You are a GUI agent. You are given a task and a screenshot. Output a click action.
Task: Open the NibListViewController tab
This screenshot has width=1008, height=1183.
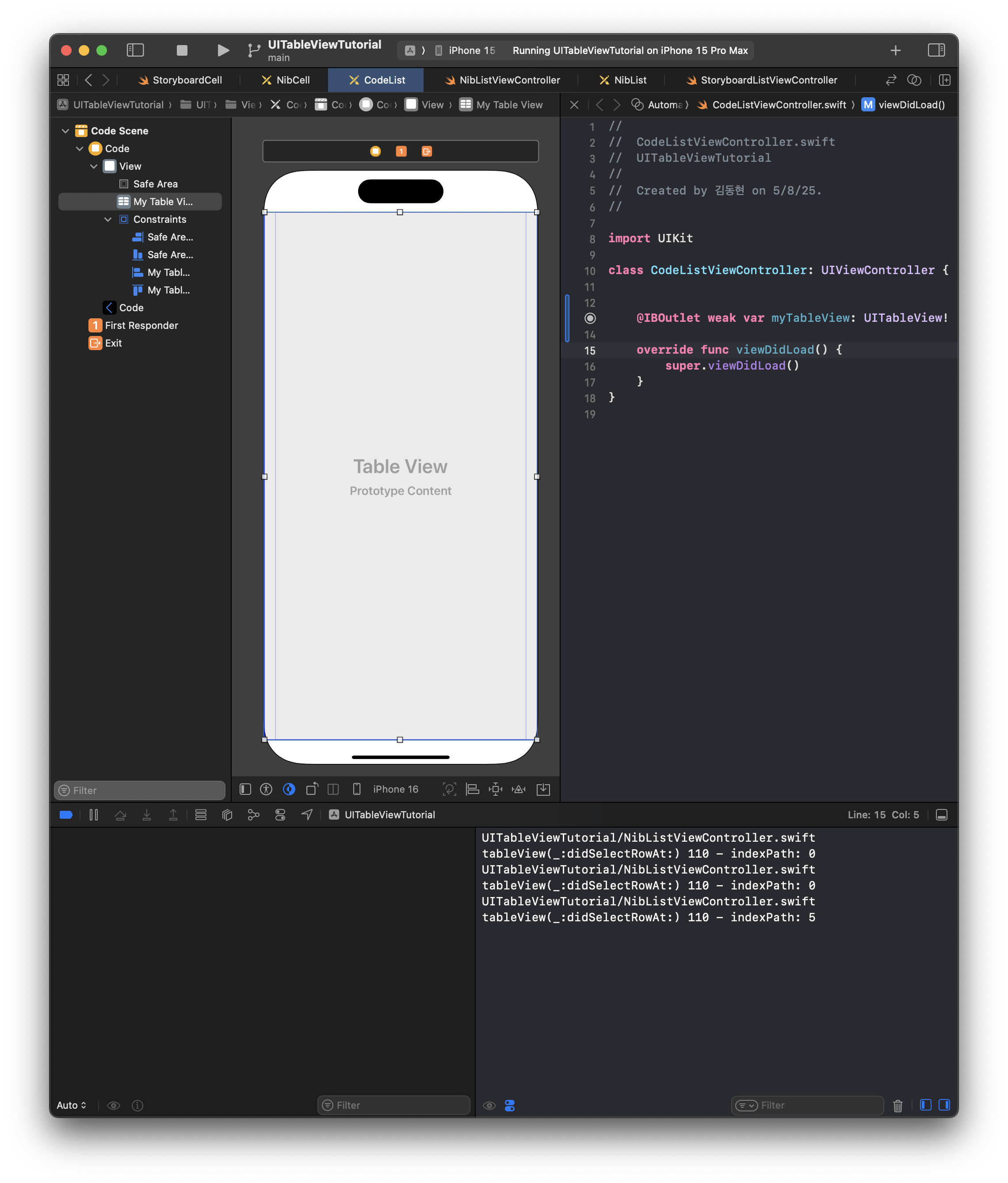502,80
